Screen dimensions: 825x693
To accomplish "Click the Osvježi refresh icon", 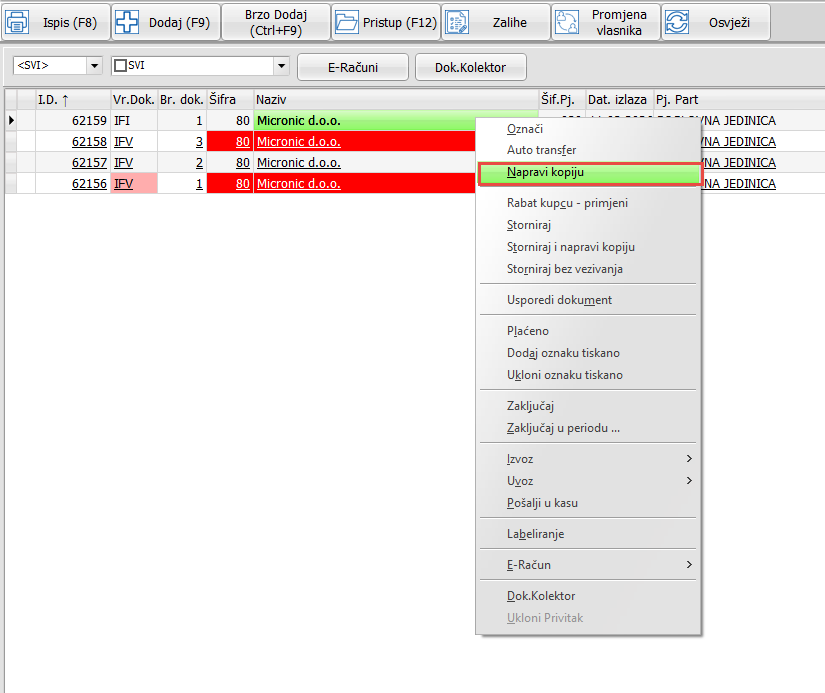I will tap(677, 22).
